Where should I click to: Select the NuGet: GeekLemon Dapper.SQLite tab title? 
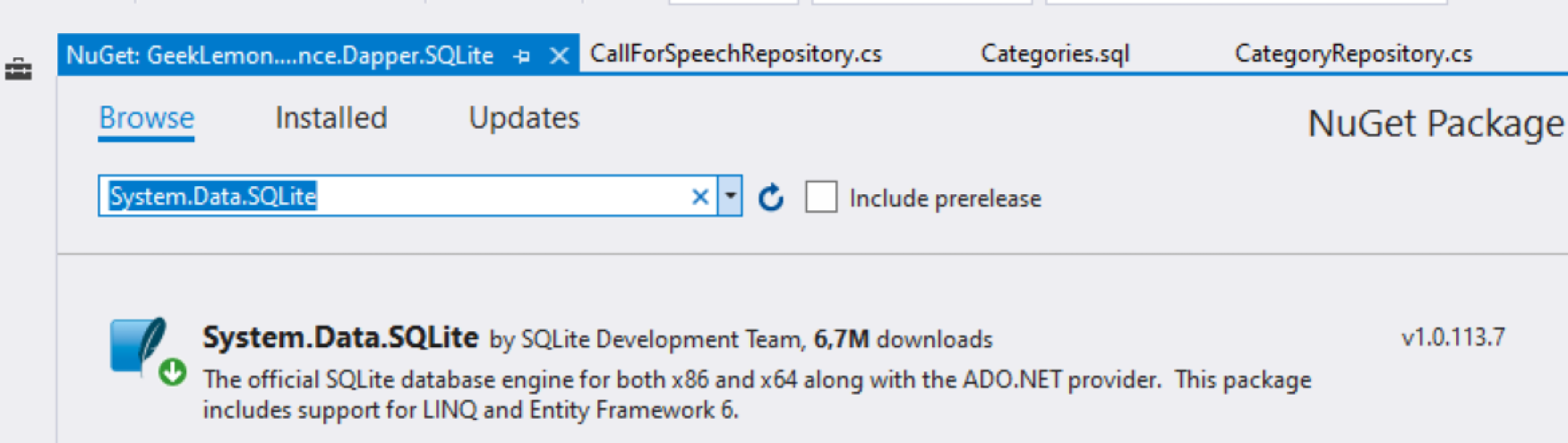[x=279, y=55]
